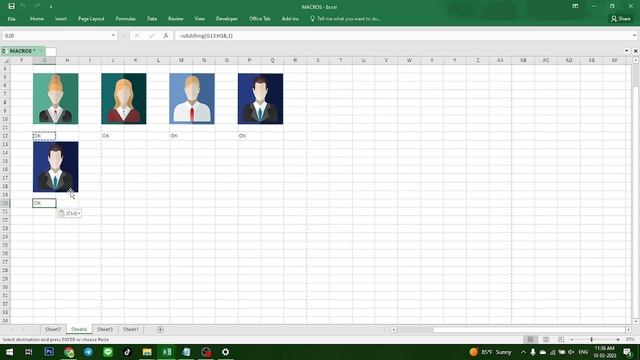This screenshot has width=640, height=360.
Task: Select the blonde woman in red jacket picture
Action: pos(124,99)
